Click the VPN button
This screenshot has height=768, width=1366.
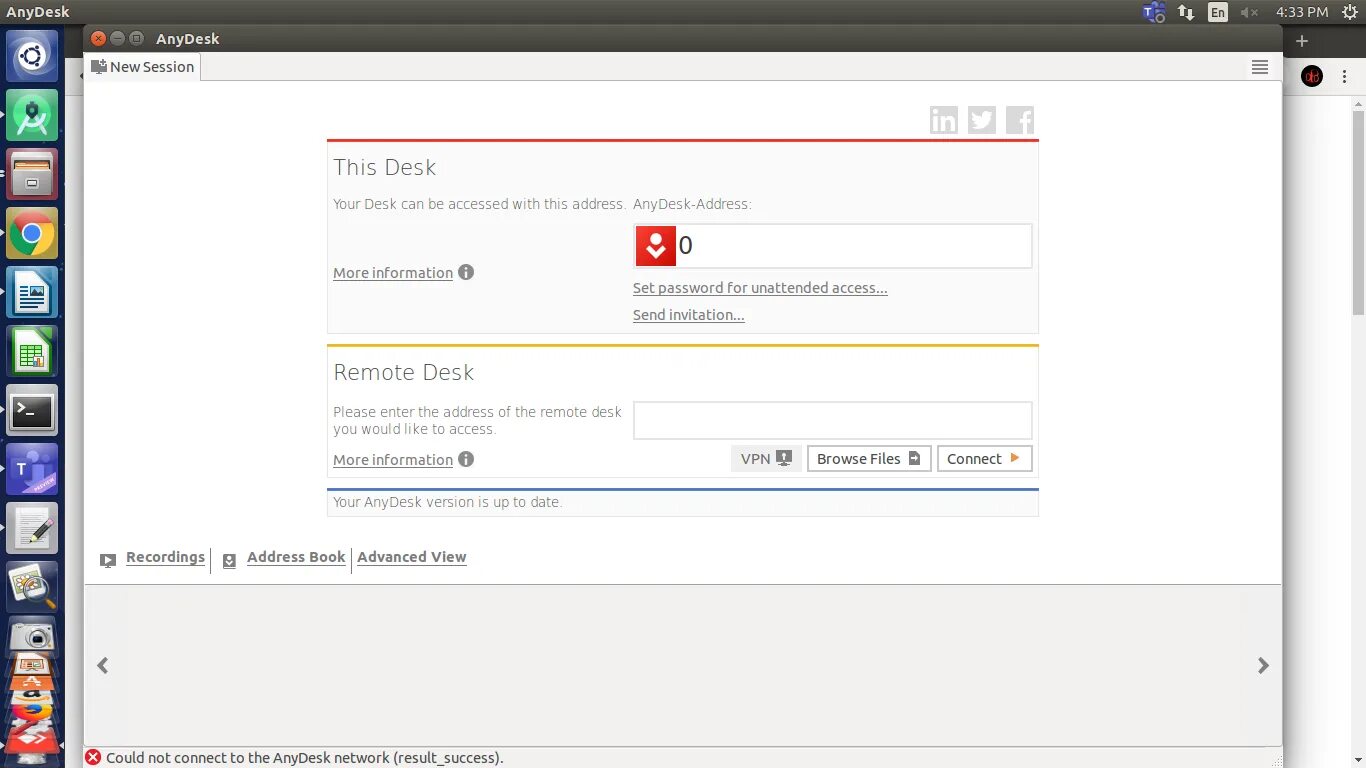pyautogui.click(x=766, y=459)
